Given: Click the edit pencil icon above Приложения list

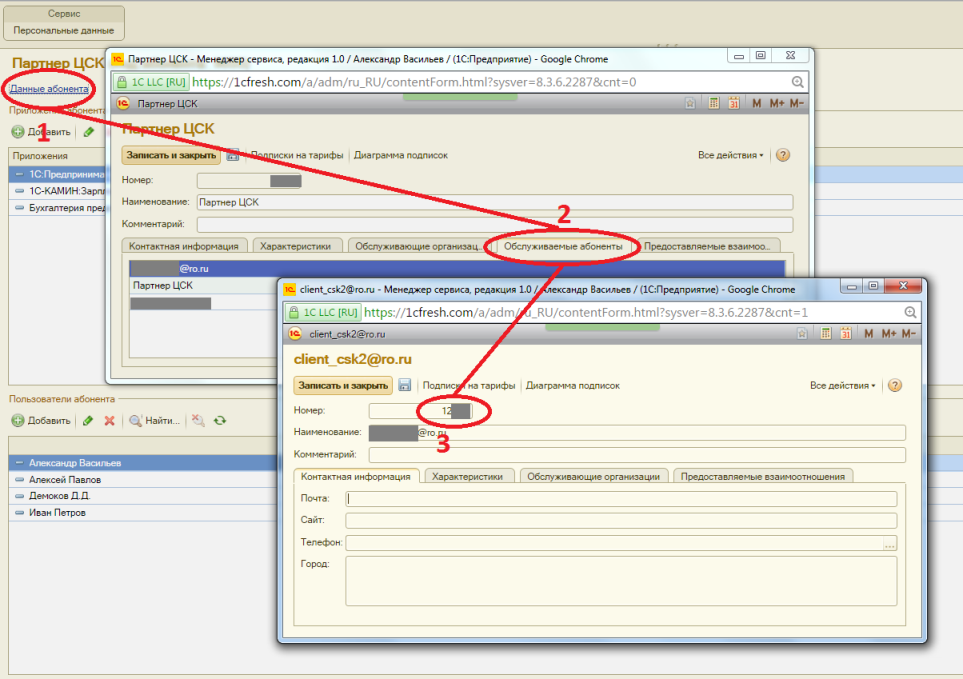Looking at the screenshot, I should (x=88, y=132).
